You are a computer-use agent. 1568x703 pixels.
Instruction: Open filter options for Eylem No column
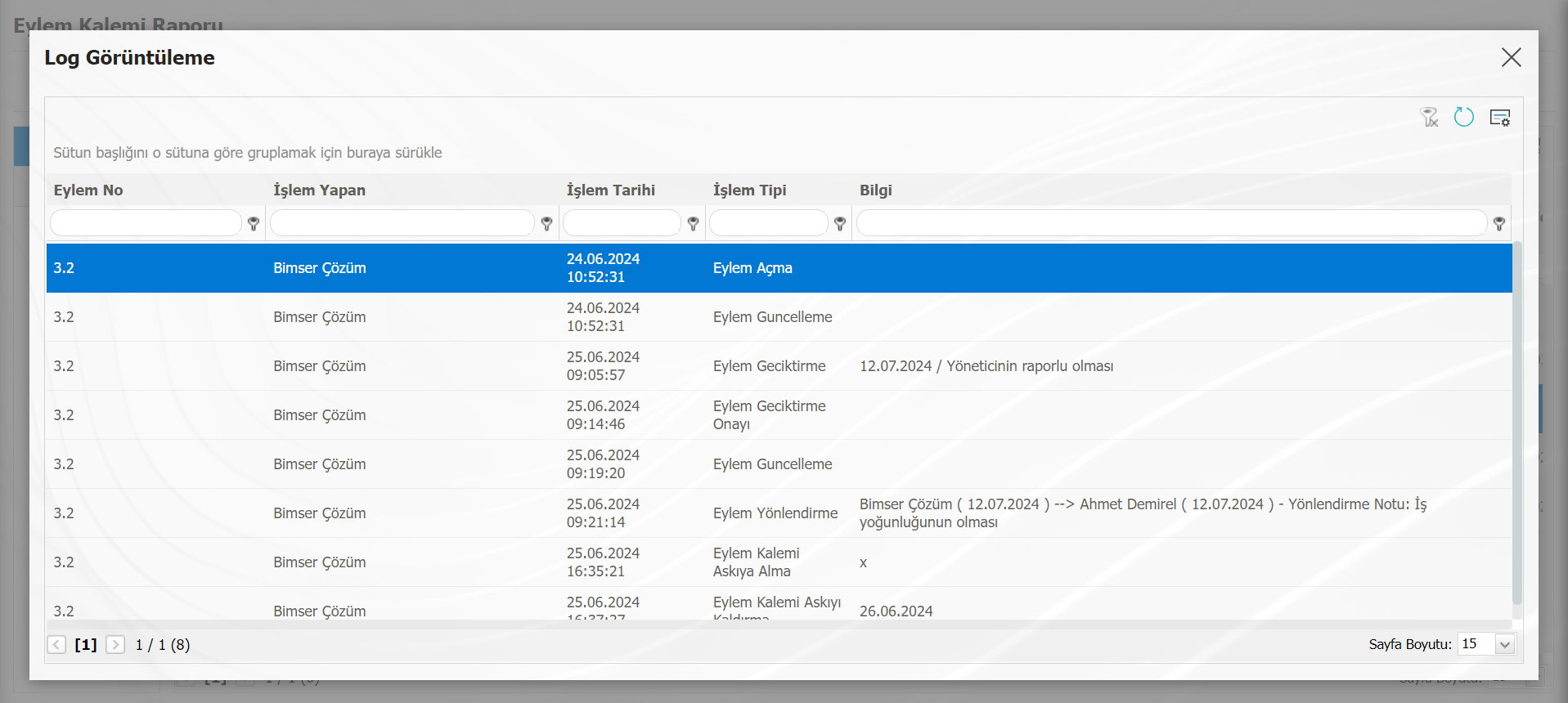pos(254,223)
